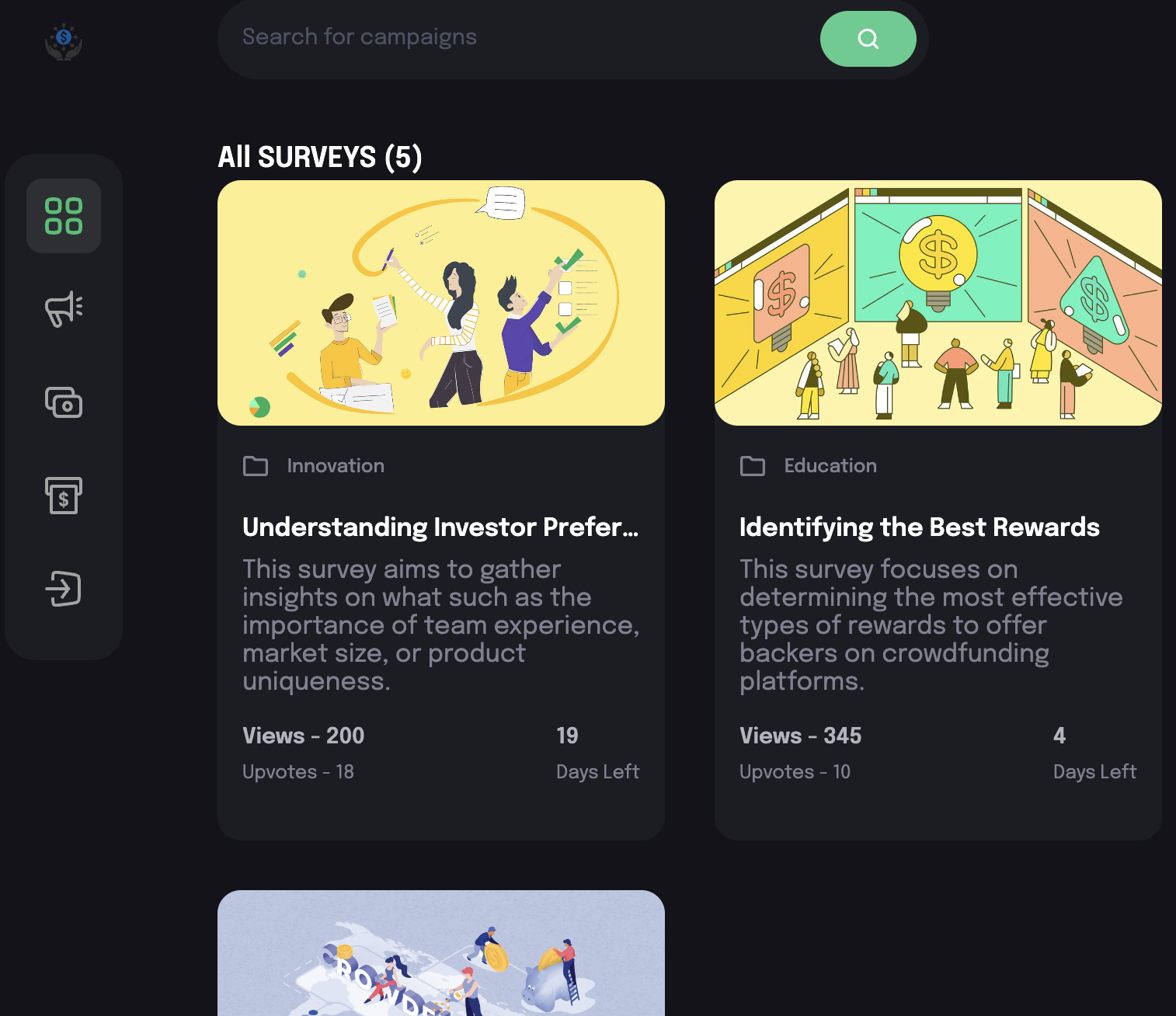Select the Education category label

(830, 466)
